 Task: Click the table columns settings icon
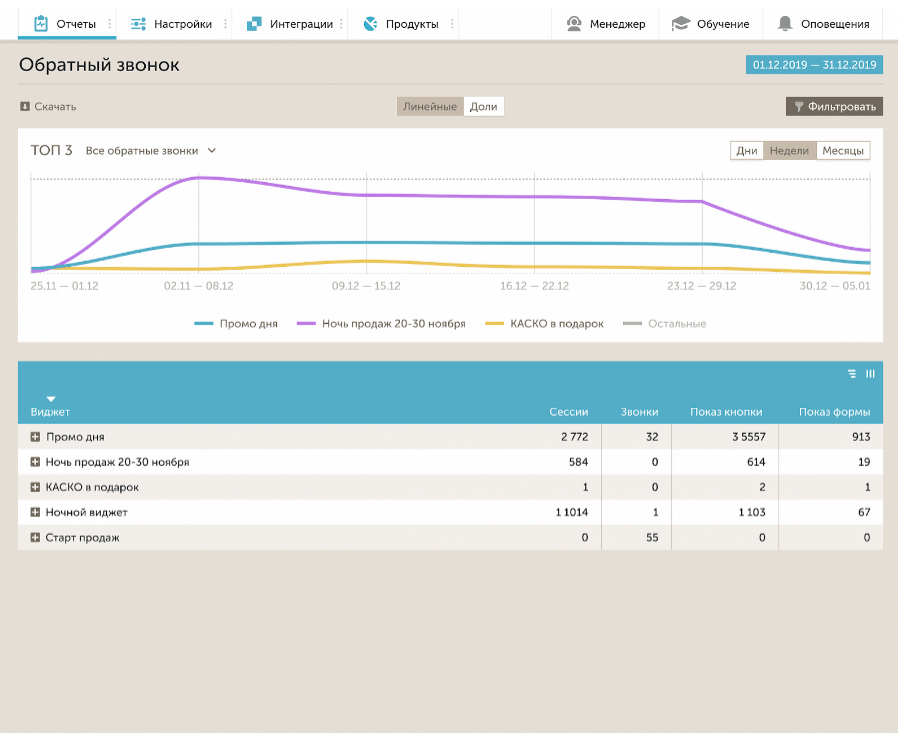click(x=870, y=374)
